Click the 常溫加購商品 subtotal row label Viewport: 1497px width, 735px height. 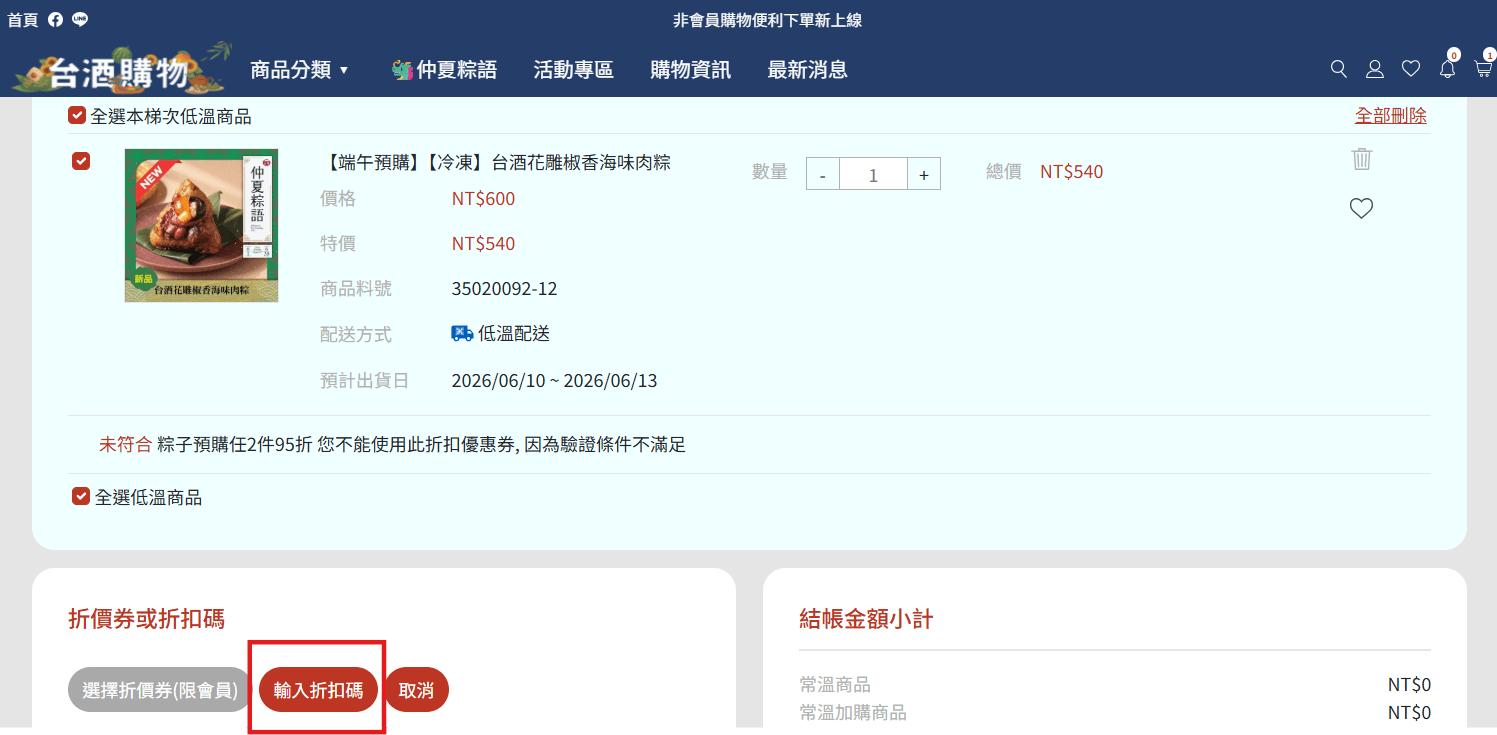[x=853, y=712]
